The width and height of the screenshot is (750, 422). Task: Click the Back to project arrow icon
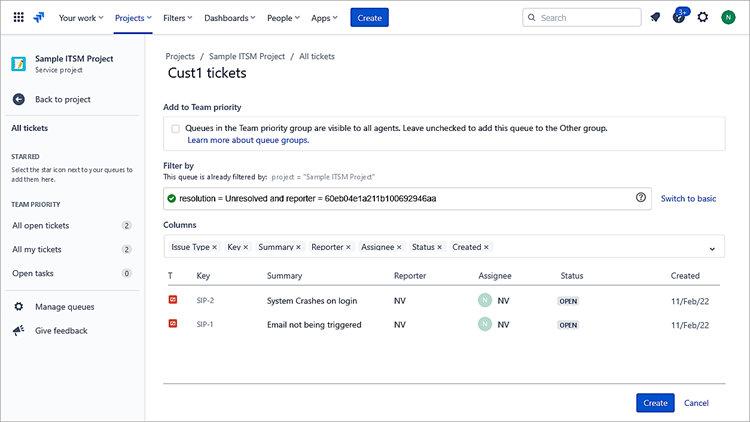[18, 99]
